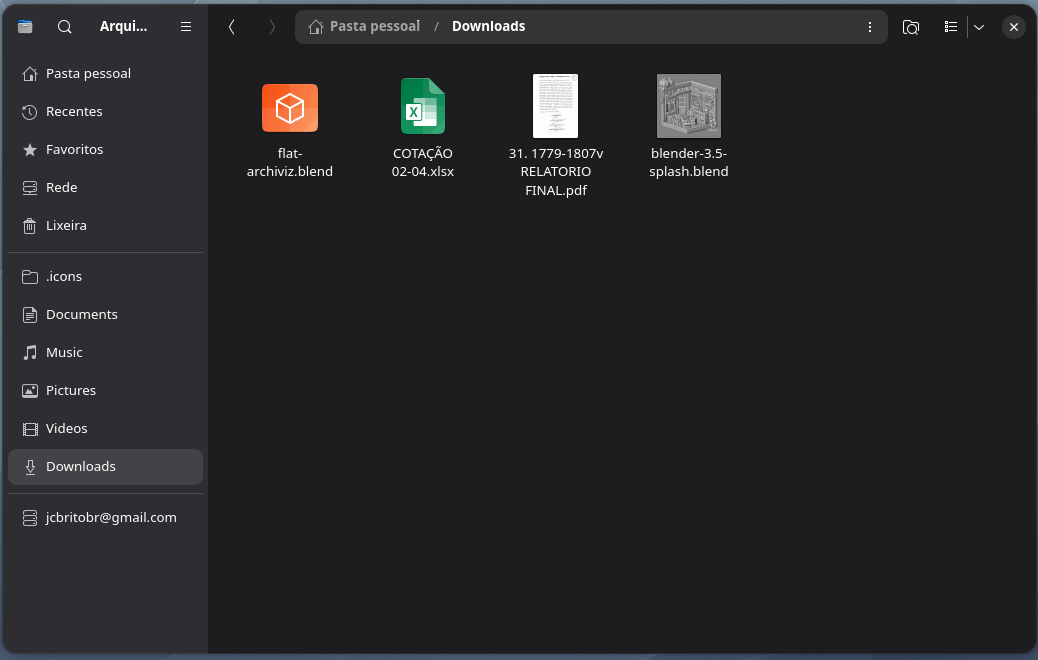1038x660 pixels.
Task: Select the flat-archiviz.blend file icon
Action: [x=290, y=108]
